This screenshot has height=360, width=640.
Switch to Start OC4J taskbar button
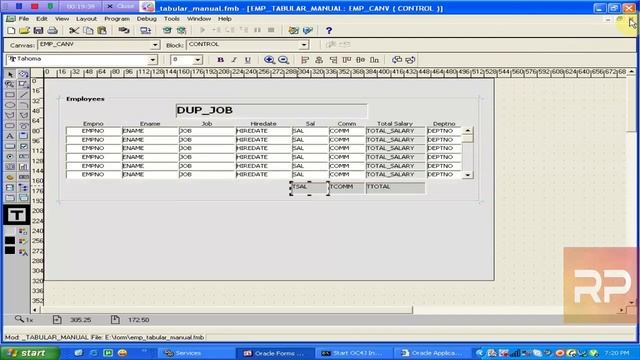tap(354, 353)
